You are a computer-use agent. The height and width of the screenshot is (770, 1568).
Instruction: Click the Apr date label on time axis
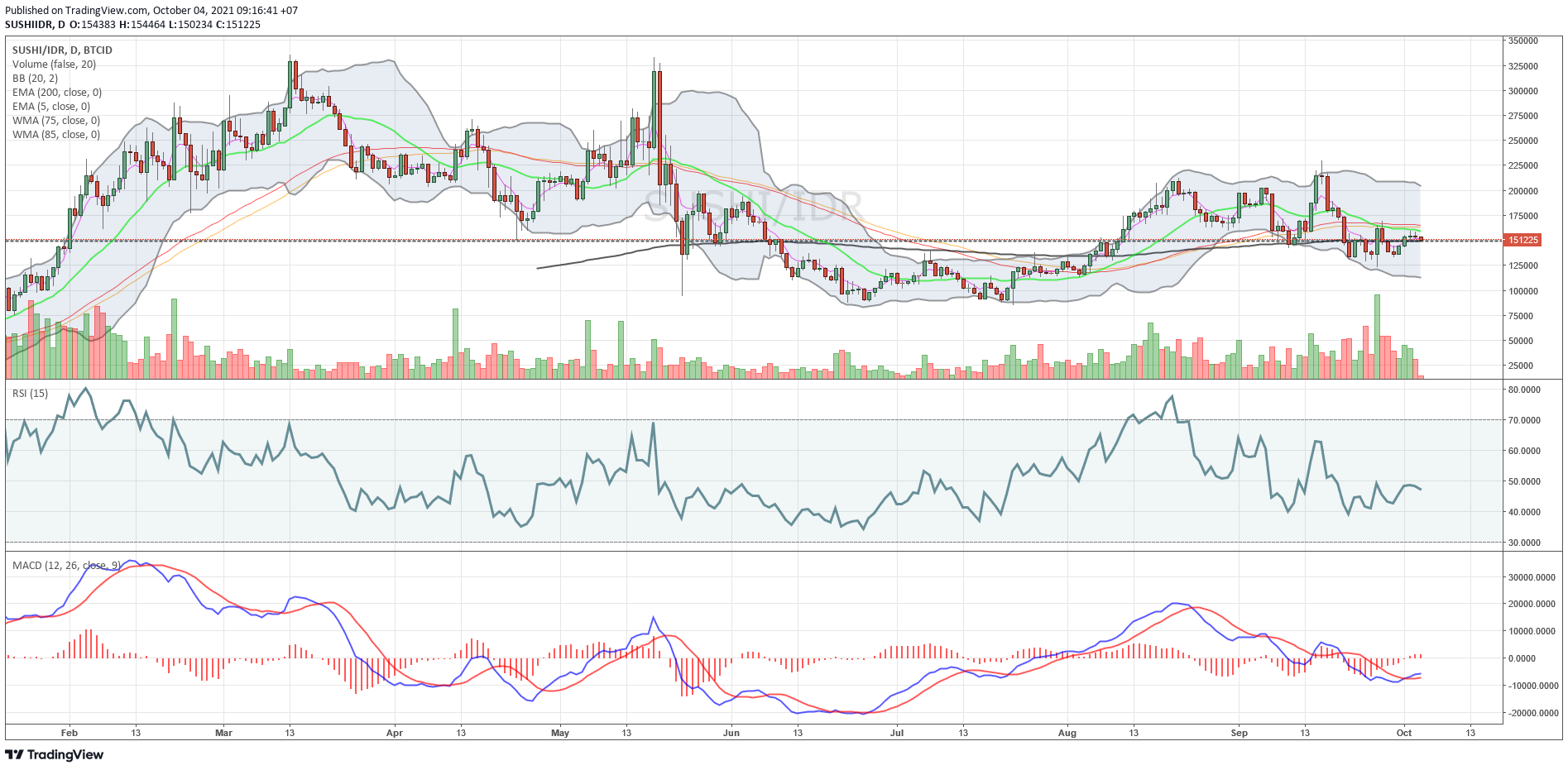(x=395, y=733)
